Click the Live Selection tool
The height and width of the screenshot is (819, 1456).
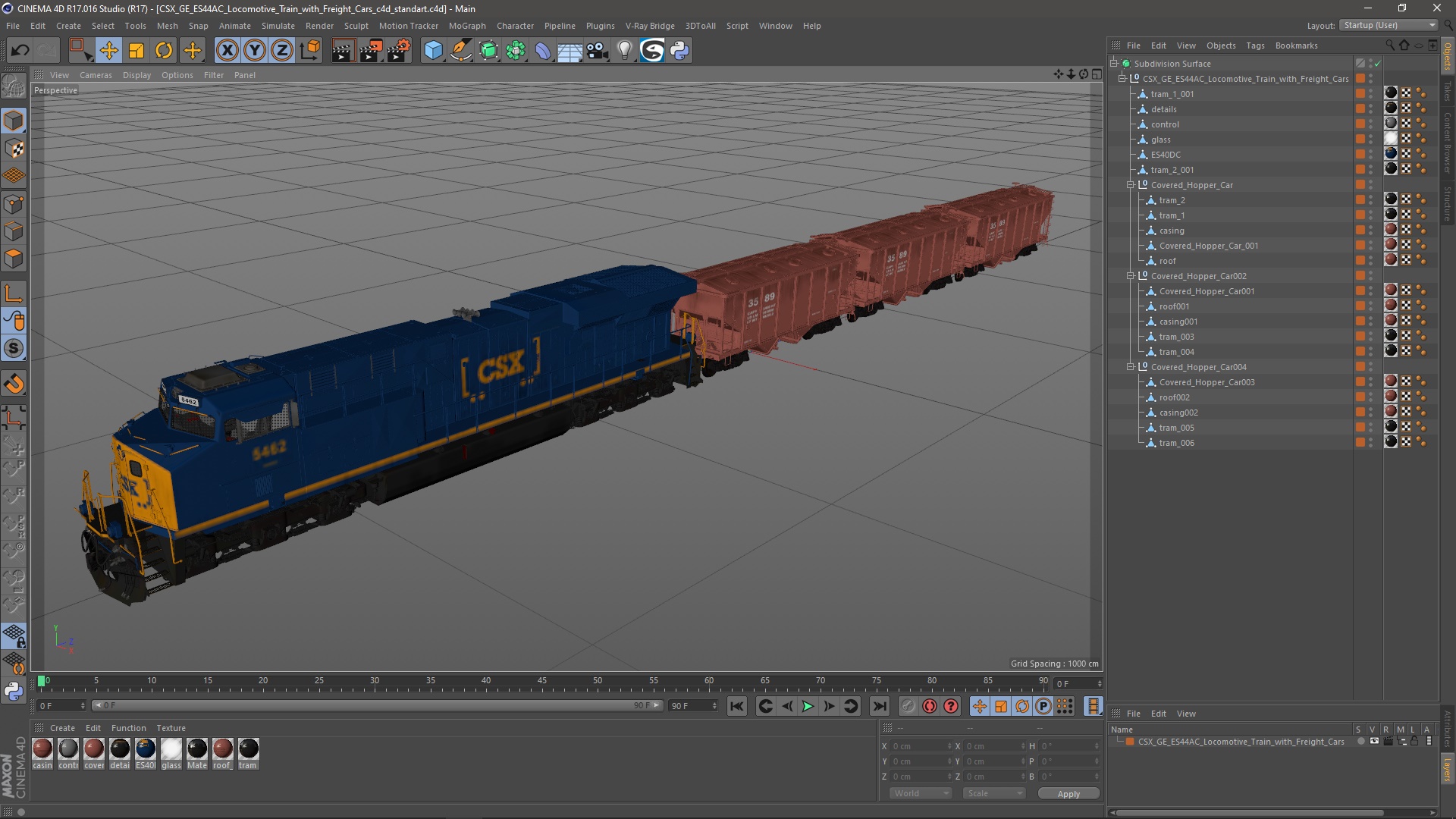(80, 51)
